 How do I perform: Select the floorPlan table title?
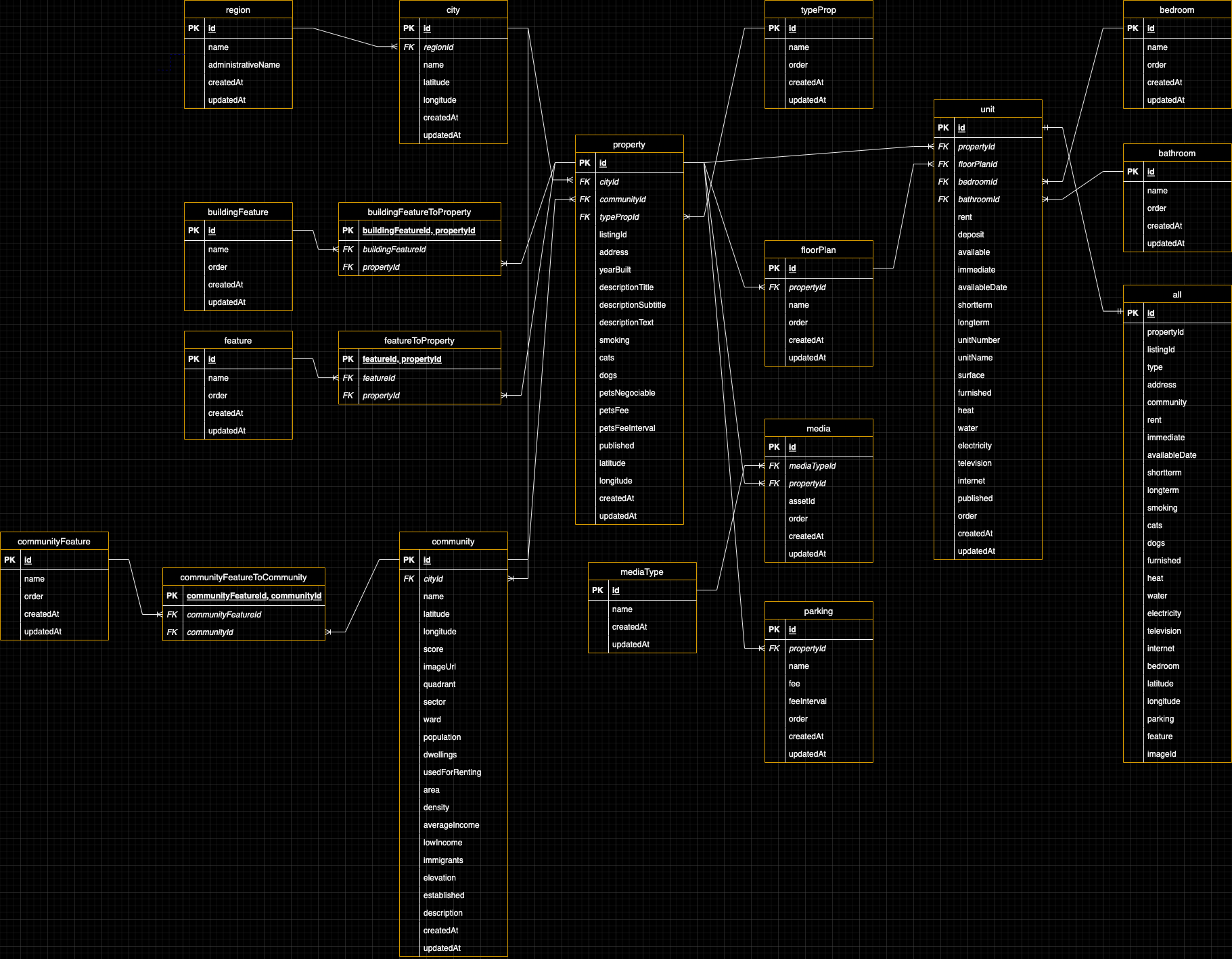(819, 250)
